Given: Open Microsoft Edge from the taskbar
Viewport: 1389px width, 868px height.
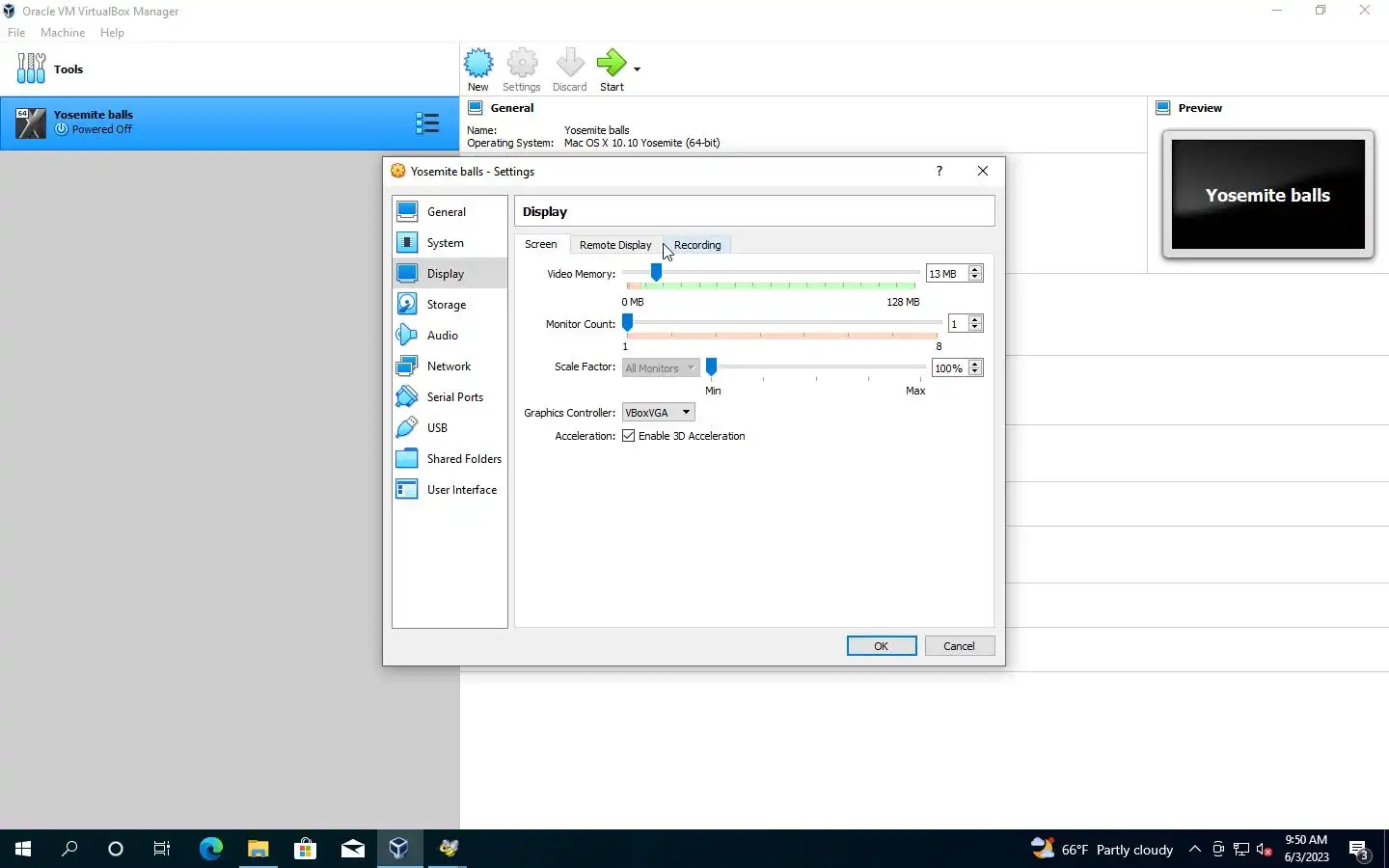Looking at the screenshot, I should click(210, 849).
